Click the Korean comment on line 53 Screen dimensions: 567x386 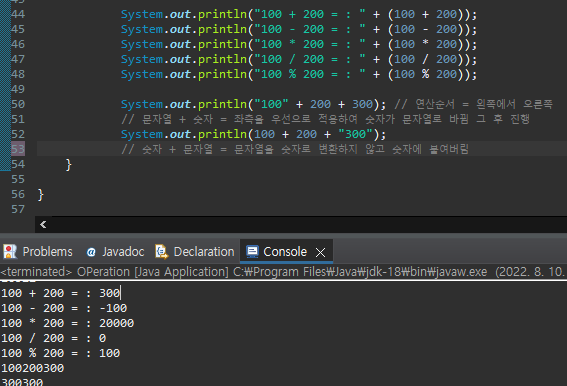pos(295,149)
